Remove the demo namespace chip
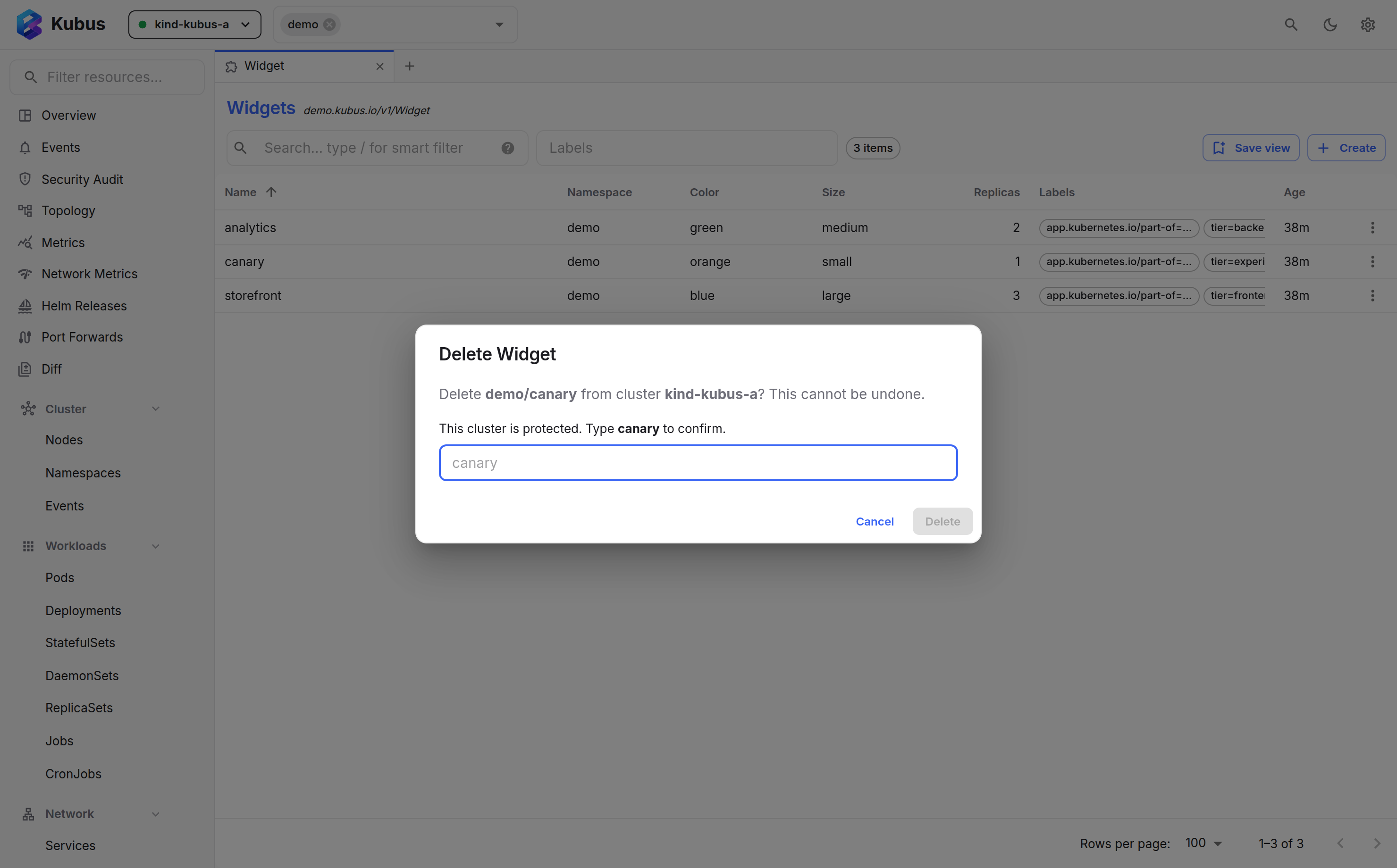Image resolution: width=1397 pixels, height=868 pixels. tap(329, 25)
